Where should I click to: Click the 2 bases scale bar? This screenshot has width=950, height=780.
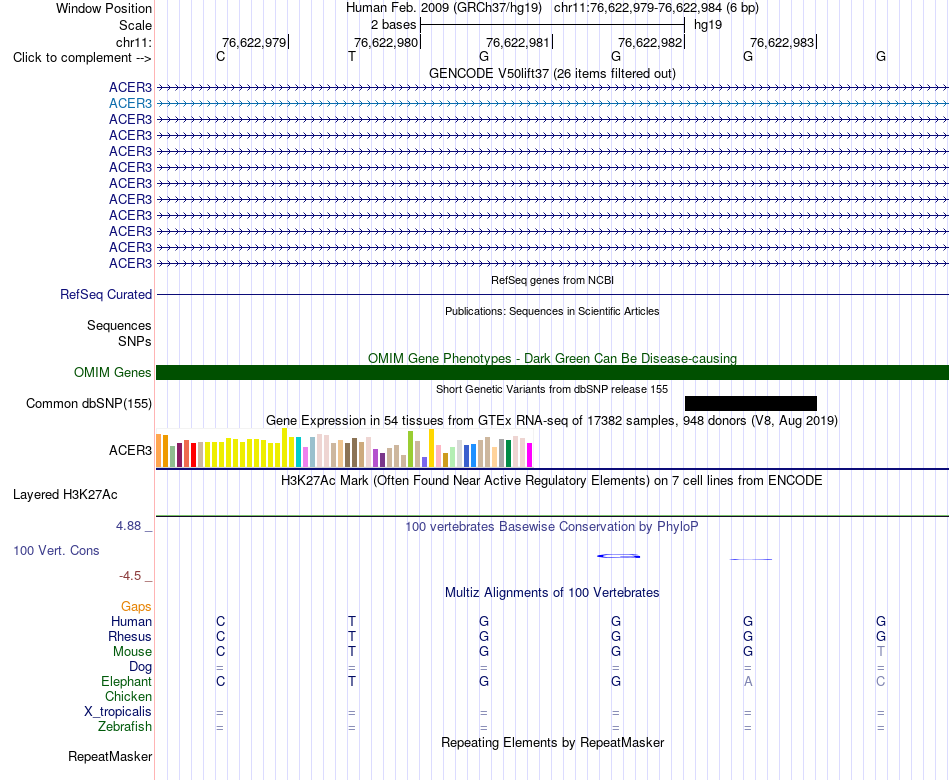[552, 25]
